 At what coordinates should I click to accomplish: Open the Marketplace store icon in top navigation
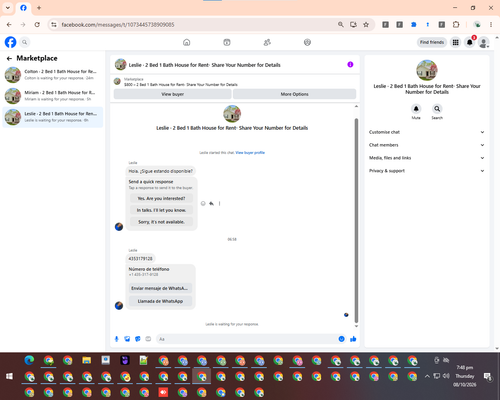tap(227, 42)
